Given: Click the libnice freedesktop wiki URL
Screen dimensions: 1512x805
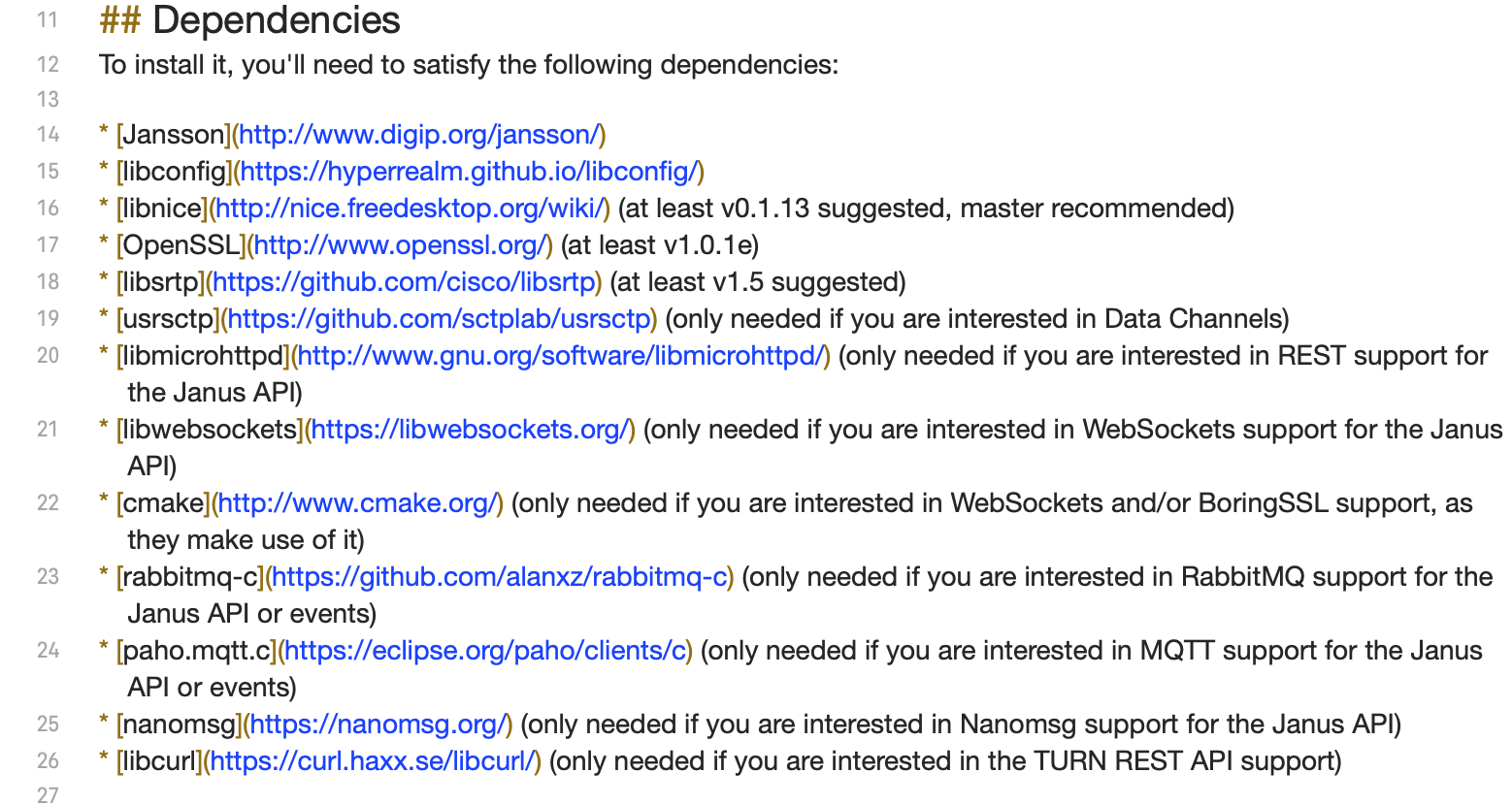Looking at the screenshot, I should point(409,209).
